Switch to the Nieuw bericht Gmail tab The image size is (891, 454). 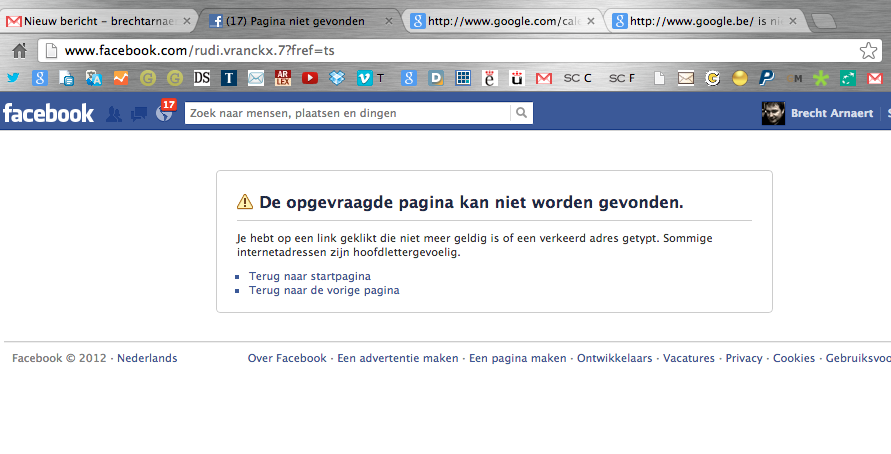click(x=99, y=21)
